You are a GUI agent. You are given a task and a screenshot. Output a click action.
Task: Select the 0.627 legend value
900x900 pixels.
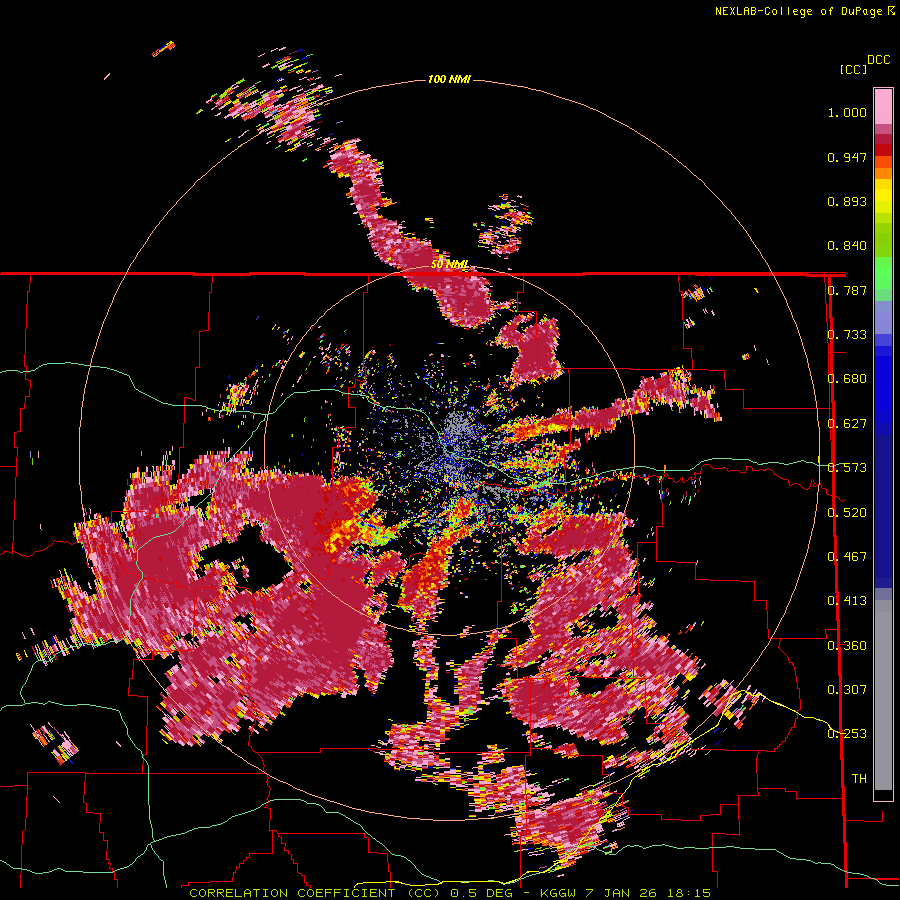(847, 424)
